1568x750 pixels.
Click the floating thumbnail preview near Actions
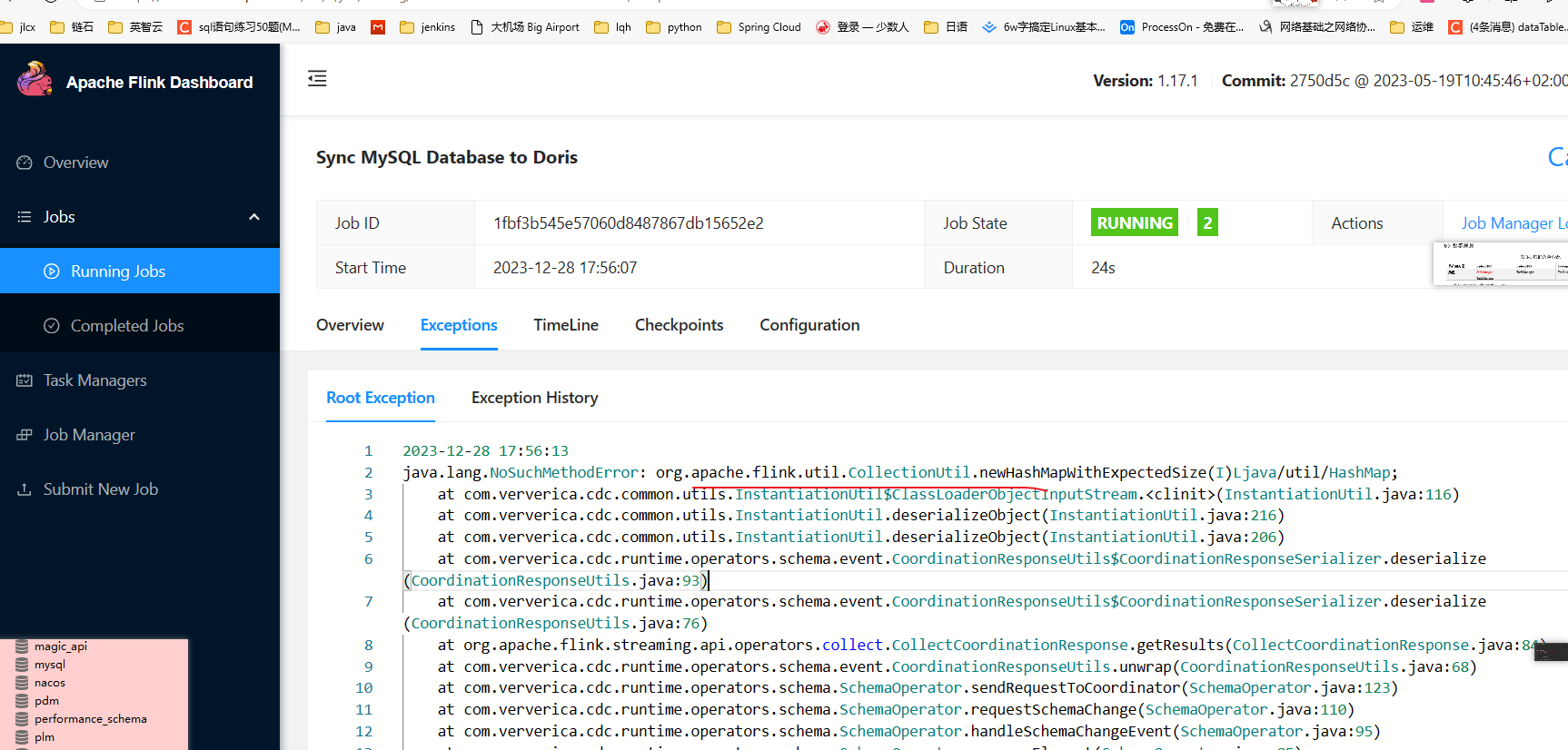coord(1501,263)
